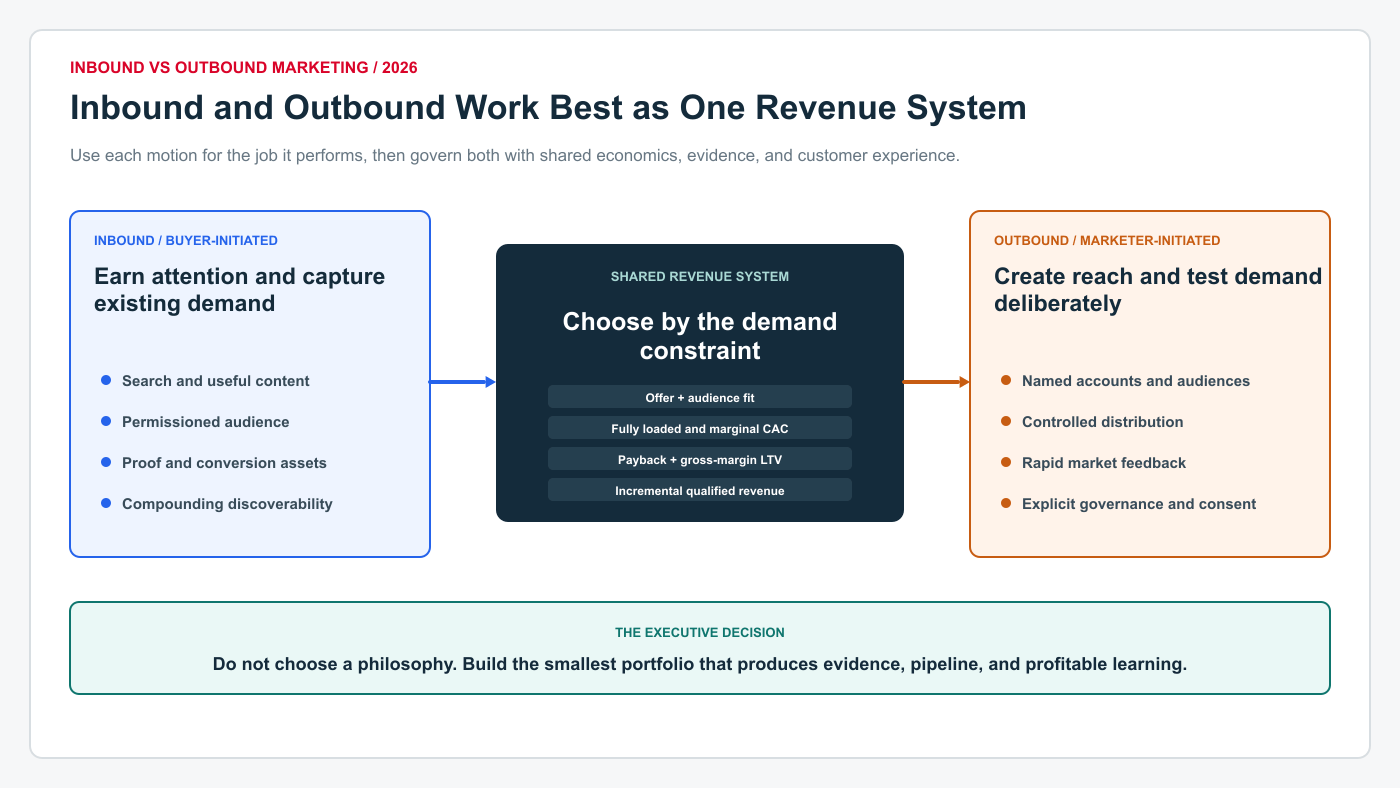Viewport: 1400px width, 788px height.
Task: Click 'Explicit governance and consent' bullet text
Action: tap(1139, 504)
